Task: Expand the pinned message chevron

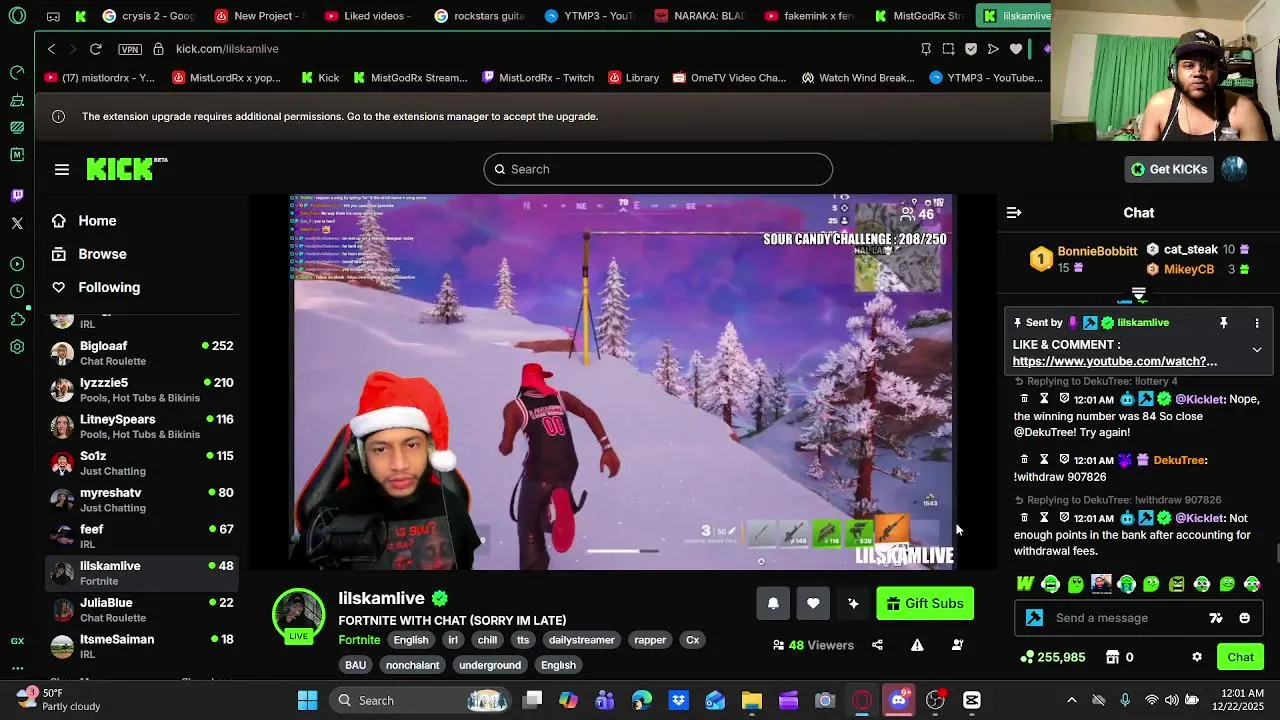Action: pyautogui.click(x=1257, y=350)
